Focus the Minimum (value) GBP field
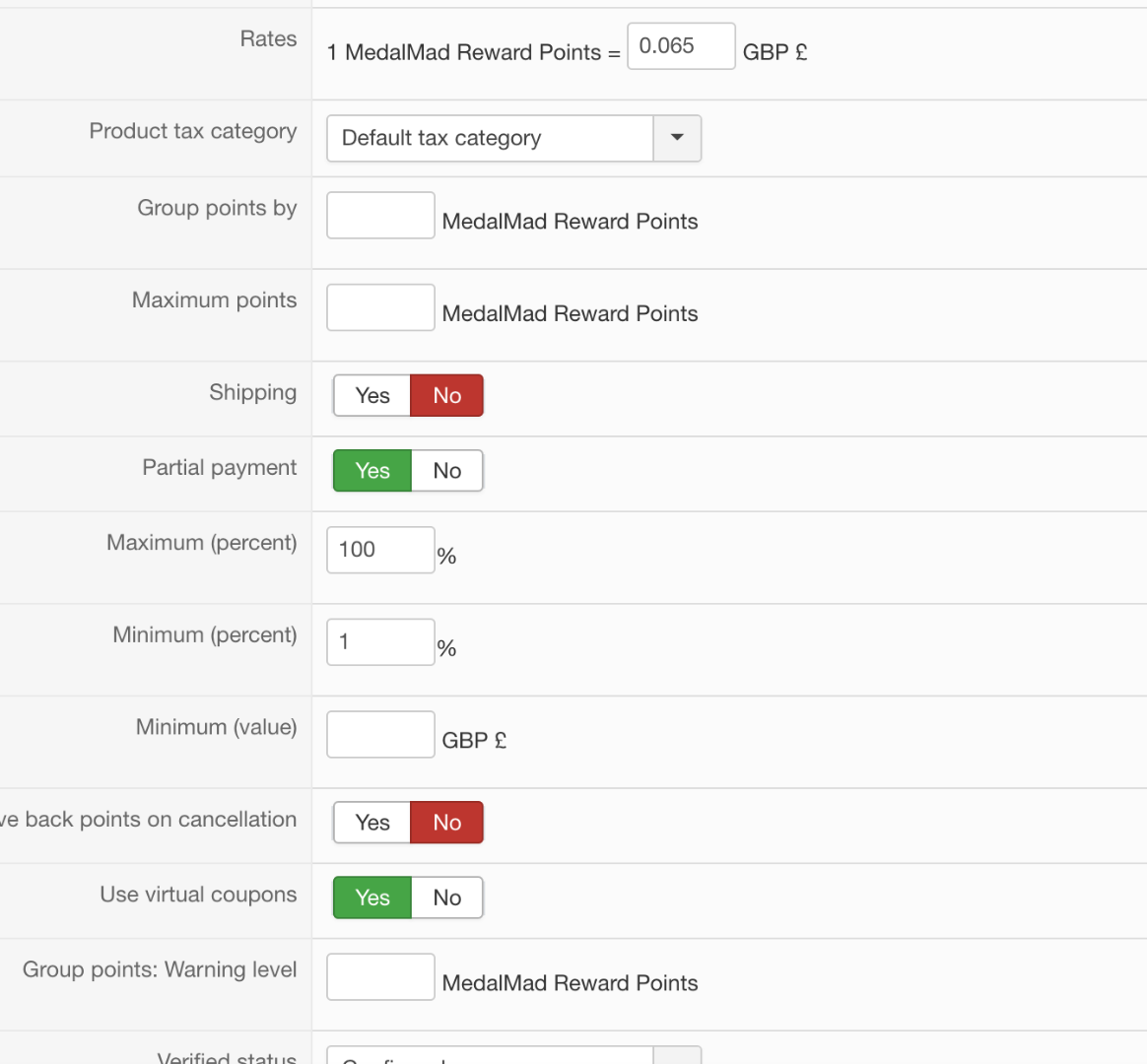 pos(380,735)
